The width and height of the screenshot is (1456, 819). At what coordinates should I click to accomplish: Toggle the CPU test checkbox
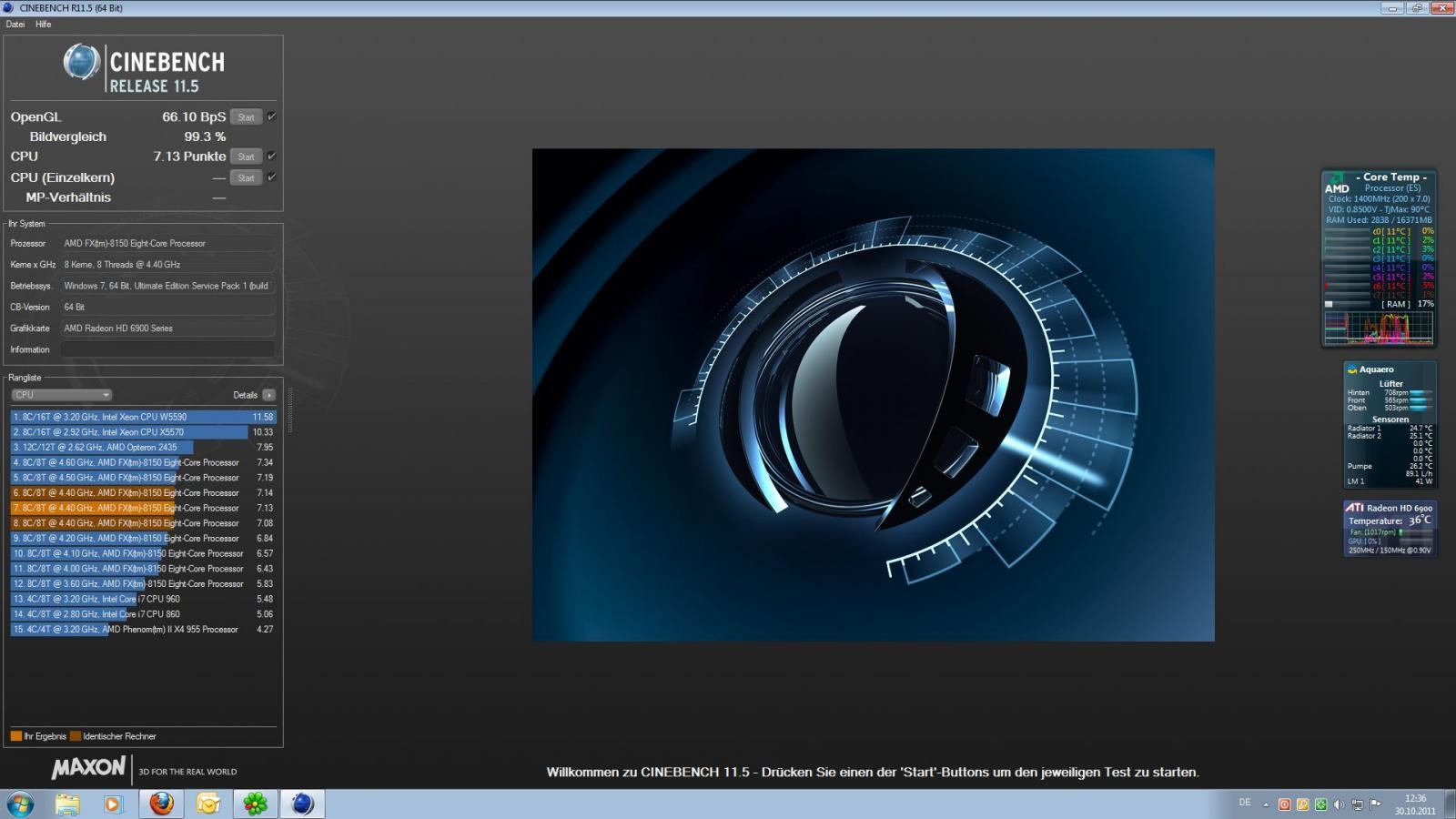click(271, 156)
